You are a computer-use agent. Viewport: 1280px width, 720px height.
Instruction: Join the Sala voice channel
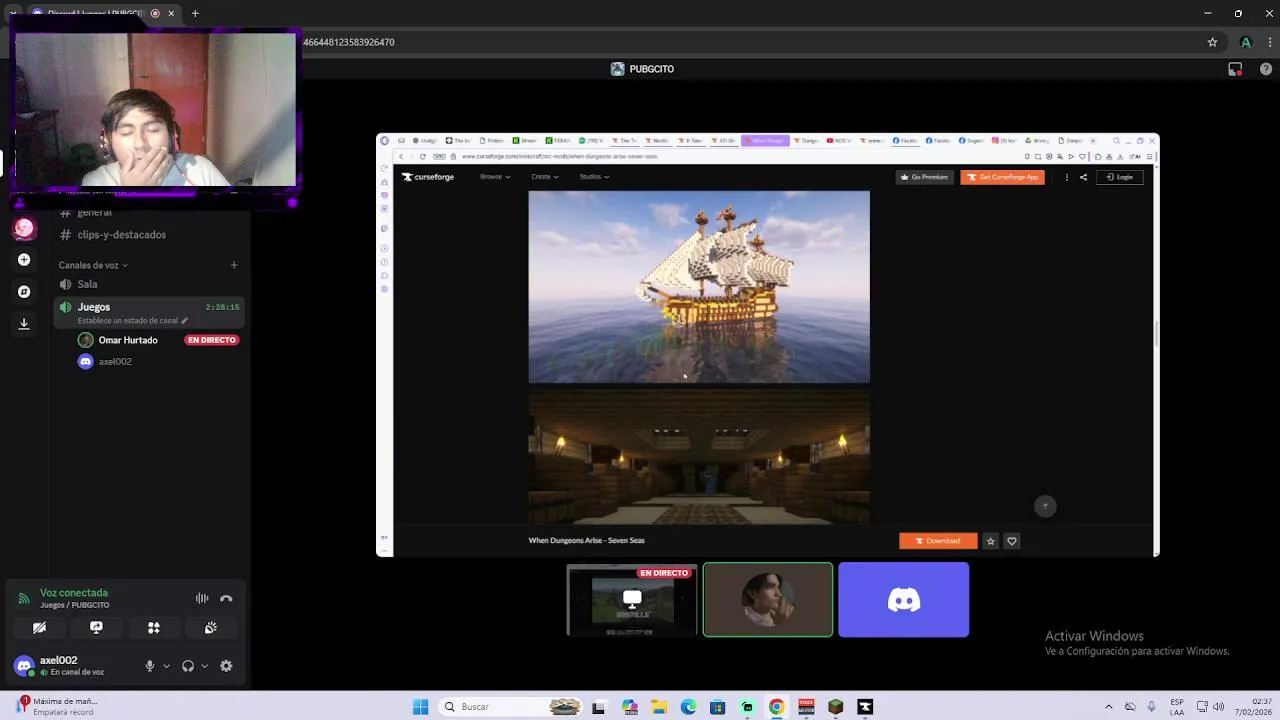pos(87,284)
